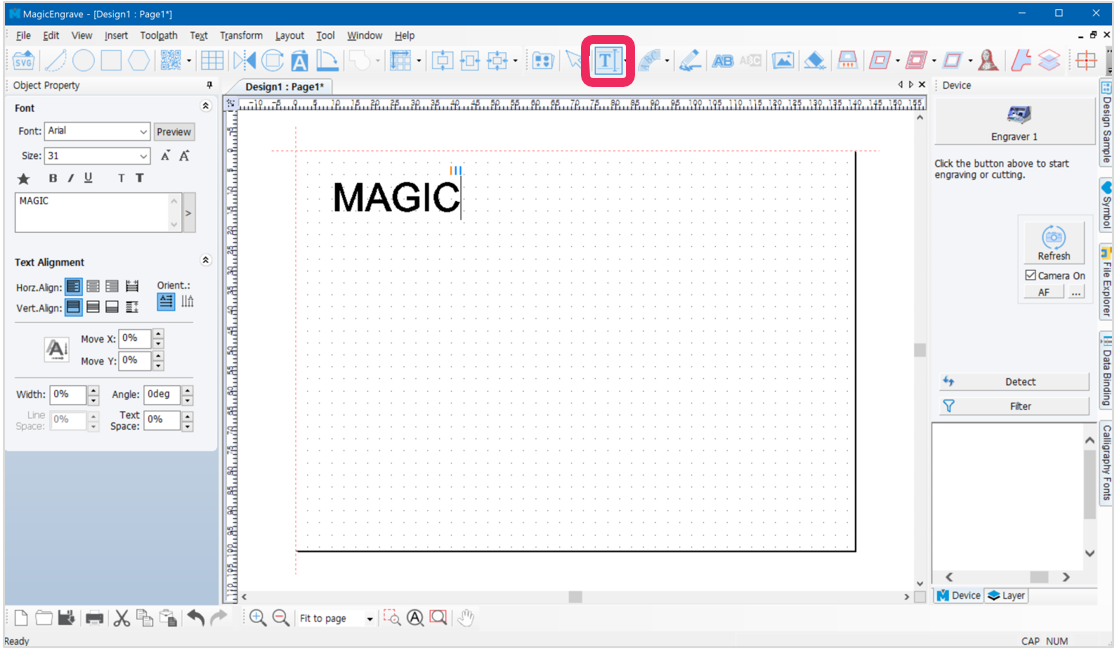Screen dimensions: 1115x651
Task: Open the Font name dropdown
Action: click(143, 132)
